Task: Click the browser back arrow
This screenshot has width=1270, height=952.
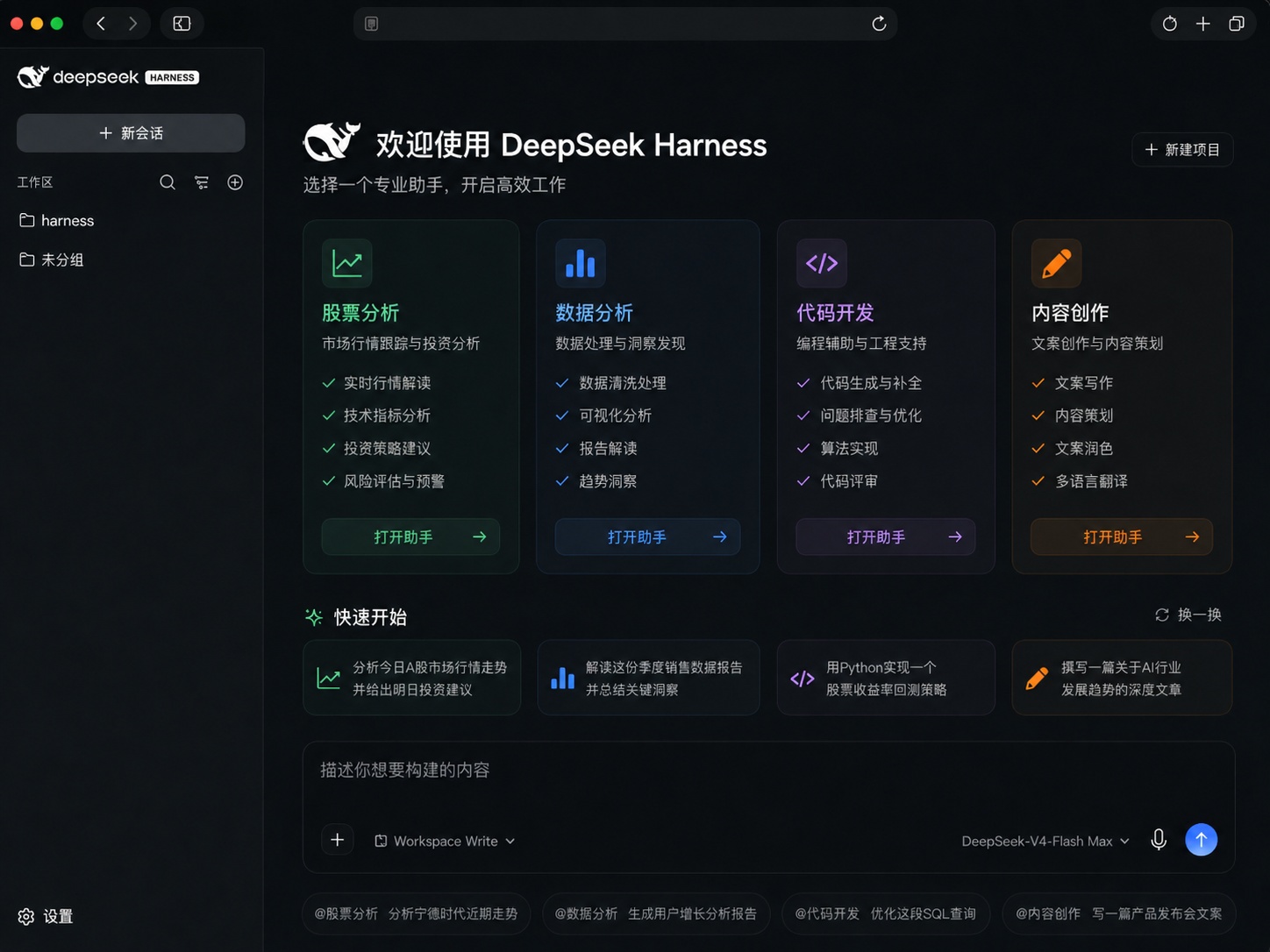Action: click(102, 24)
